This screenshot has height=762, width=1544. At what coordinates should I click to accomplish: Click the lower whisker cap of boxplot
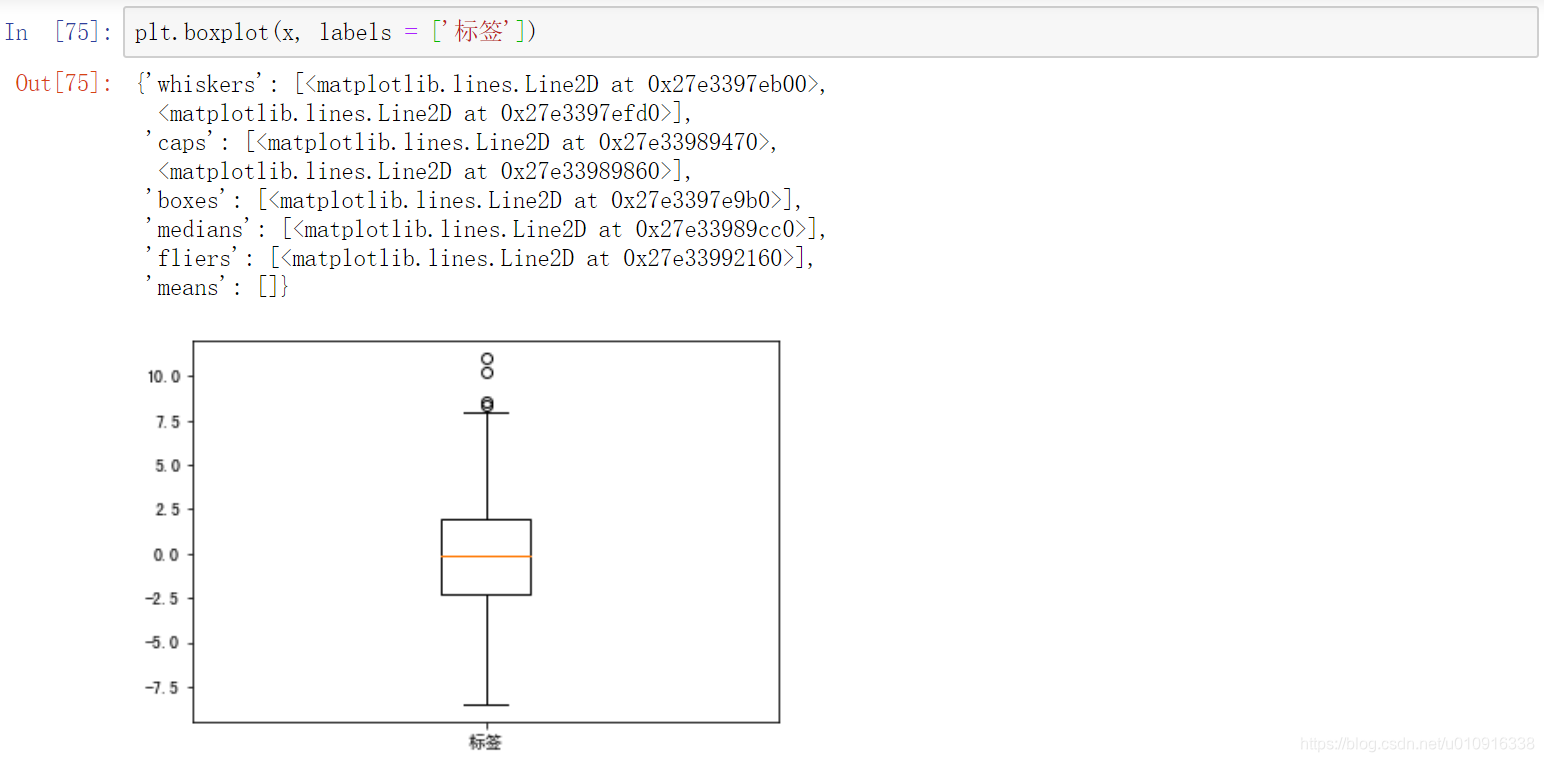pos(487,705)
